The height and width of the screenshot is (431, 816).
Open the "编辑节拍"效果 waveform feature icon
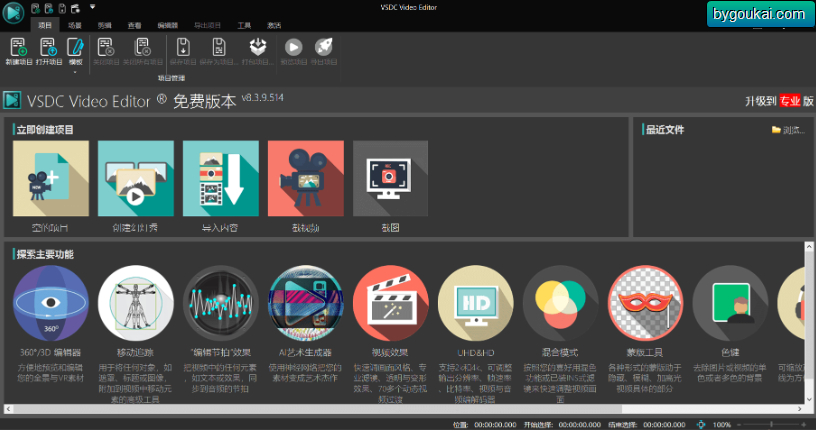[221, 303]
